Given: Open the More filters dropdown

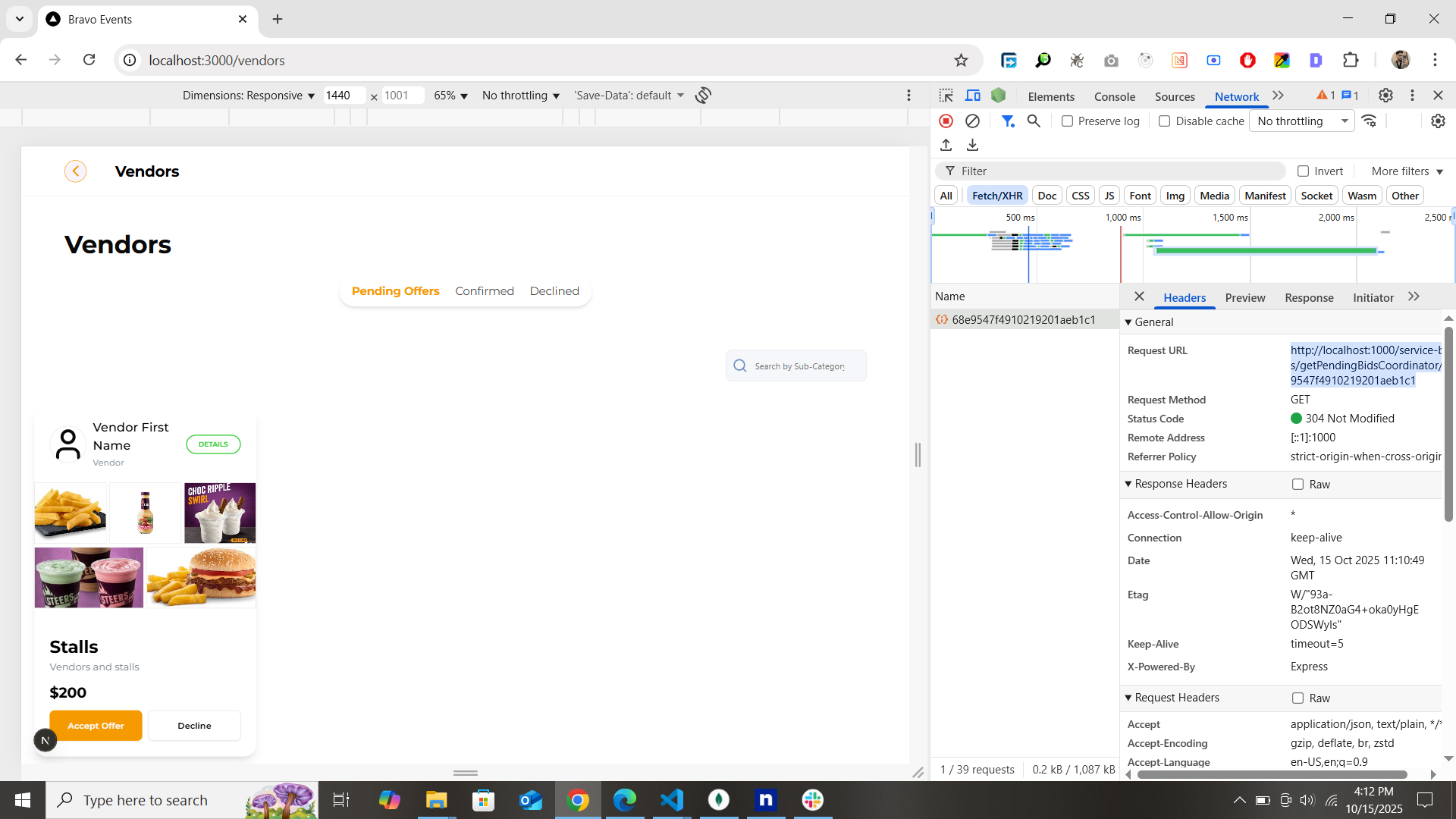Looking at the screenshot, I should click(x=1407, y=171).
